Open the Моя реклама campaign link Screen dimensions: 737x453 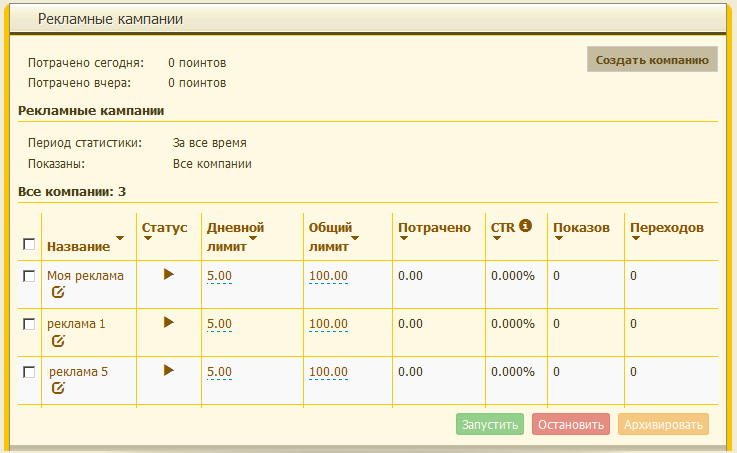click(x=85, y=276)
